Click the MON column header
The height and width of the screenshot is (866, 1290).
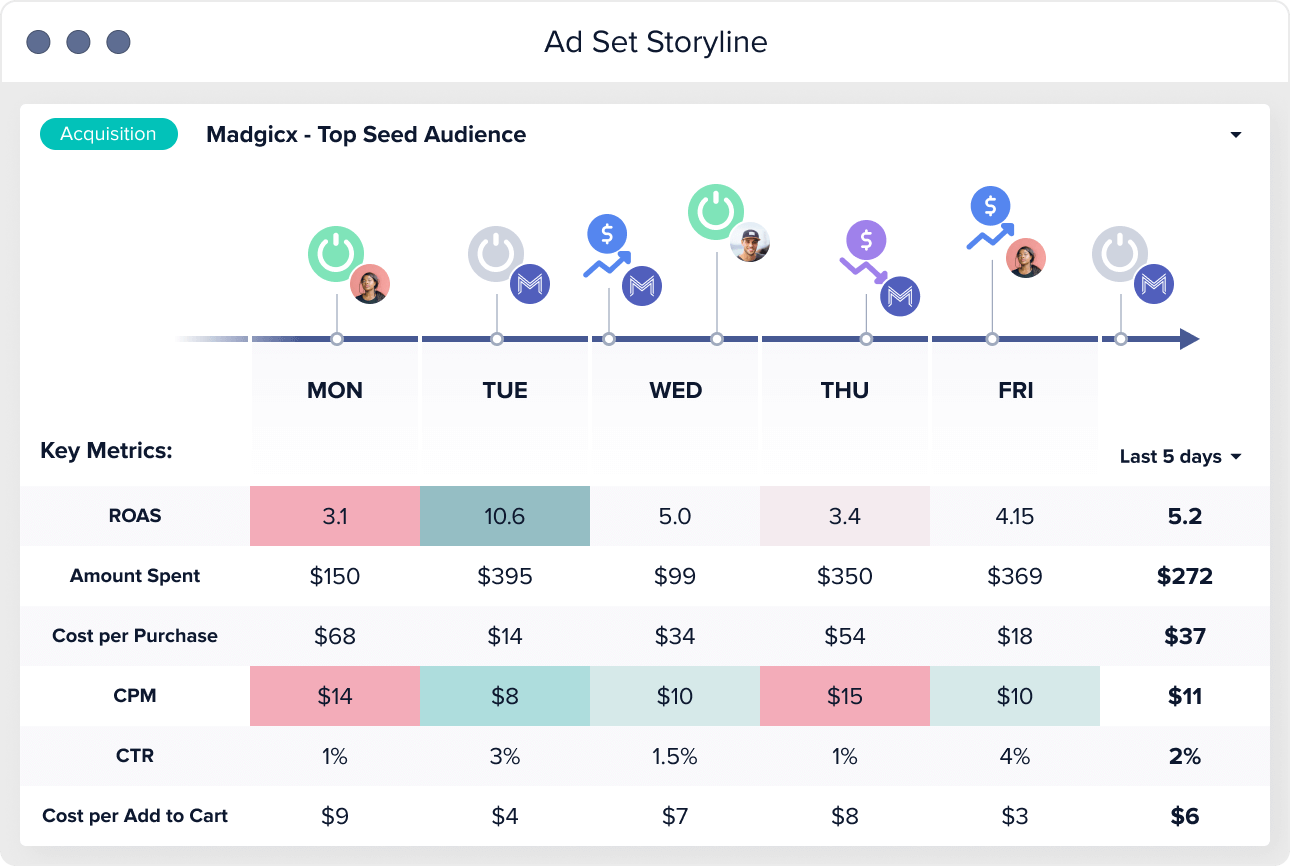point(335,390)
